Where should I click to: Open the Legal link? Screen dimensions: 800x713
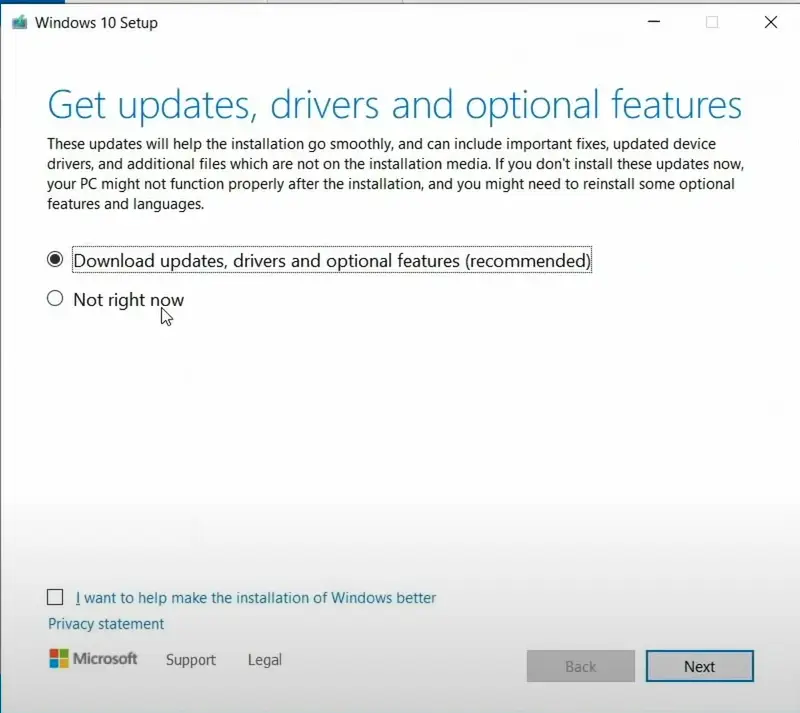(x=265, y=659)
